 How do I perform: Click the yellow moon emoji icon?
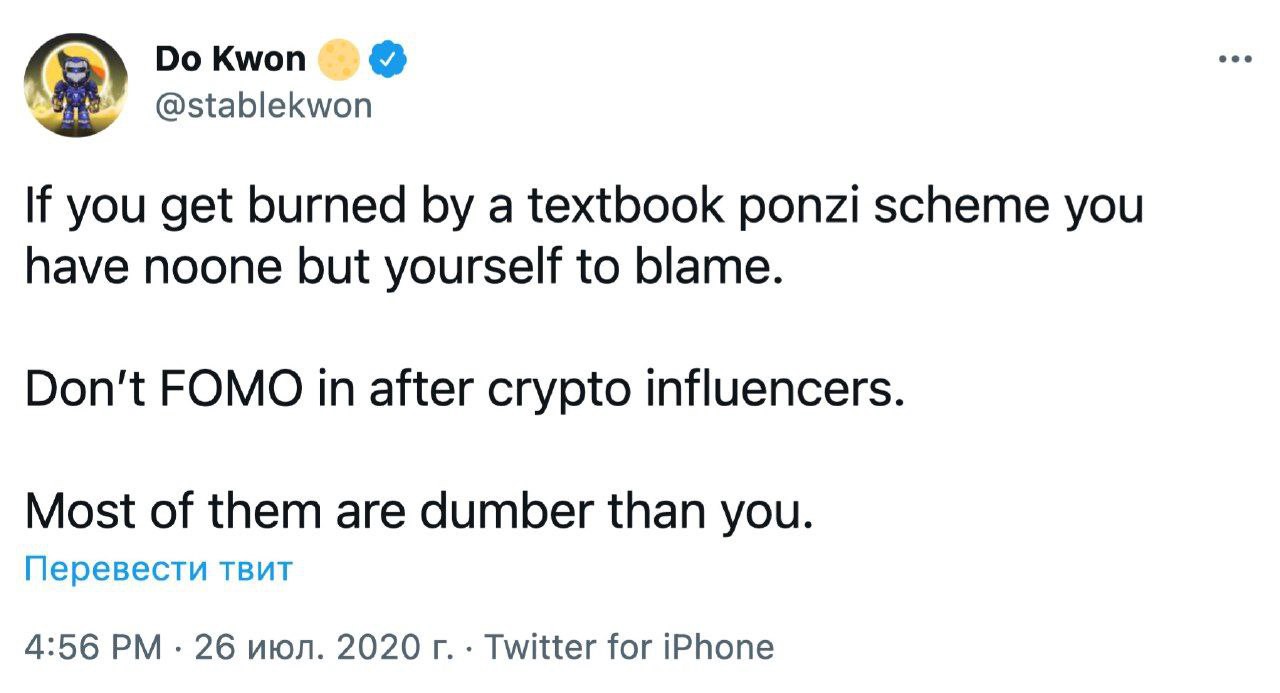[x=339, y=61]
